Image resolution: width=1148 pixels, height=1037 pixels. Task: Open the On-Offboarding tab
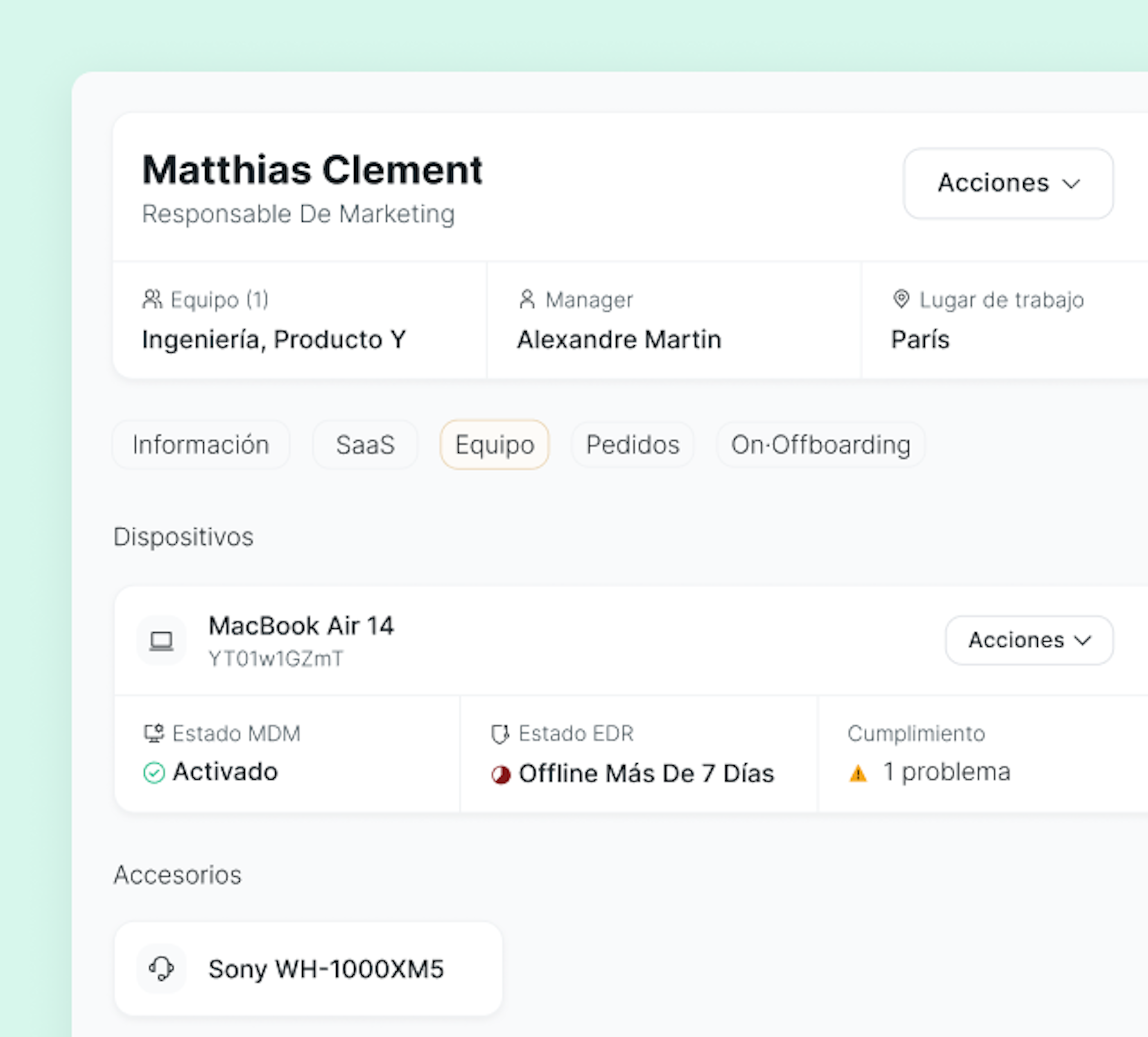tap(821, 445)
